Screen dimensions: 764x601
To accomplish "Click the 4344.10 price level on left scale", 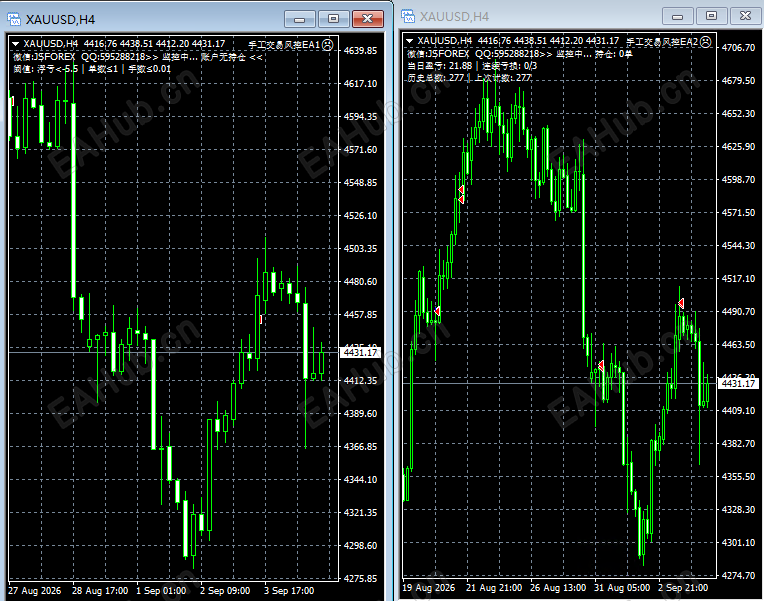I will point(360,480).
